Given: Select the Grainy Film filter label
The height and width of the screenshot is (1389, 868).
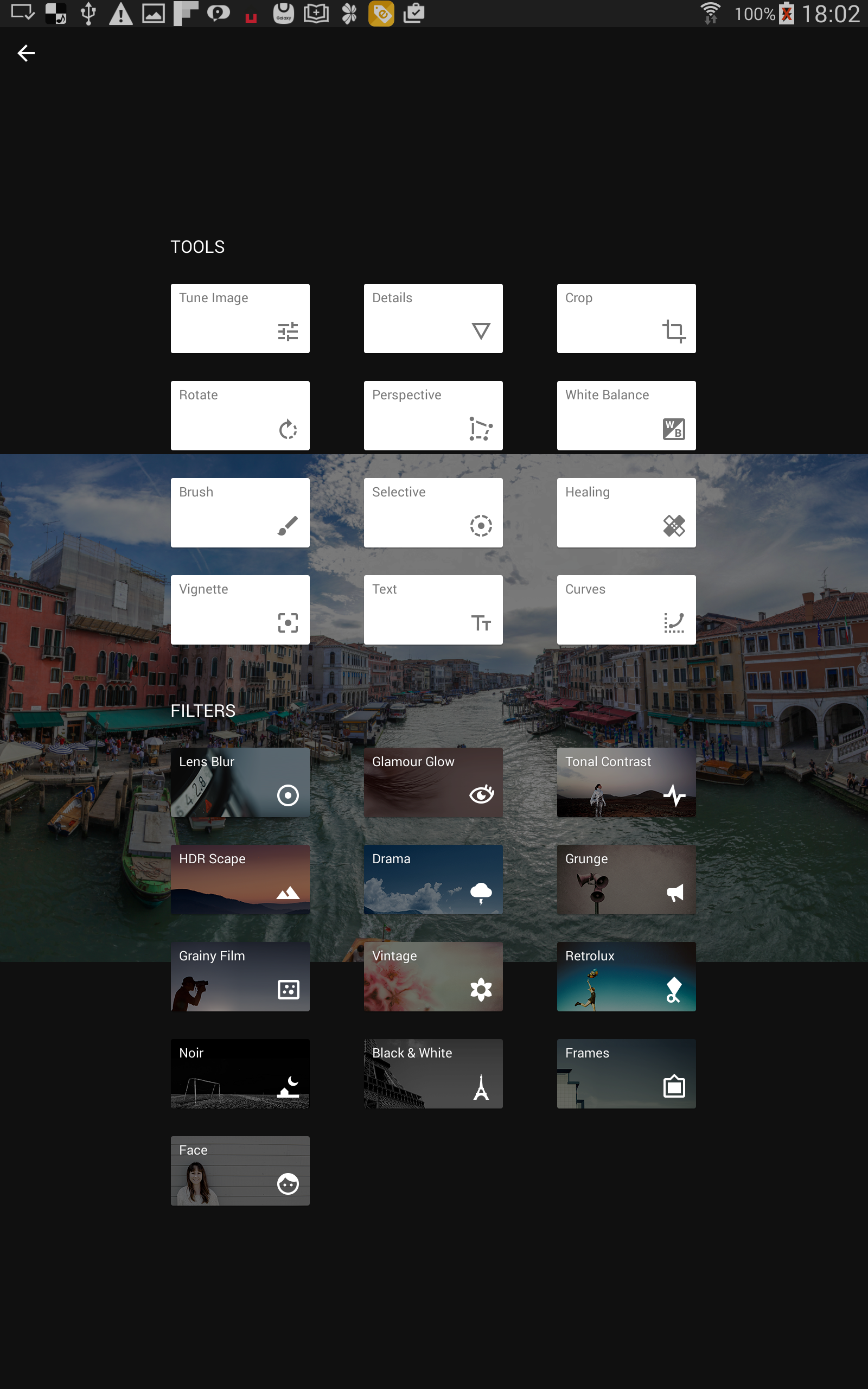Looking at the screenshot, I should pyautogui.click(x=212, y=955).
